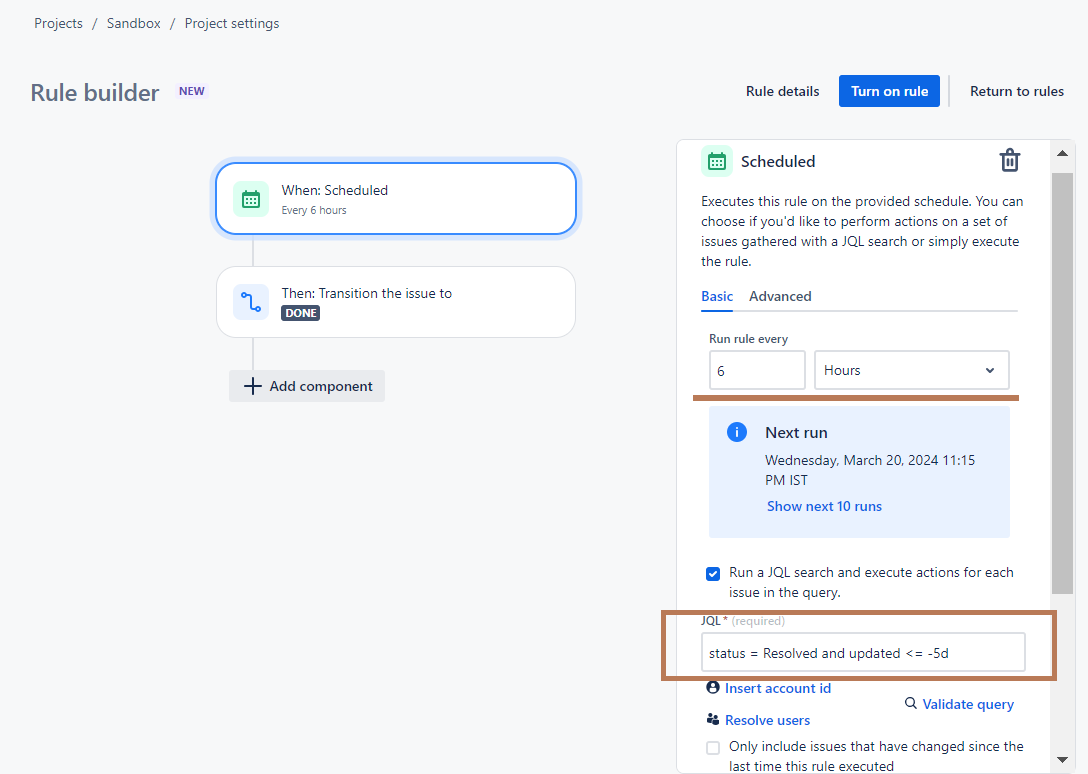
Task: Switch to the Advanced tab
Action: coord(780,296)
